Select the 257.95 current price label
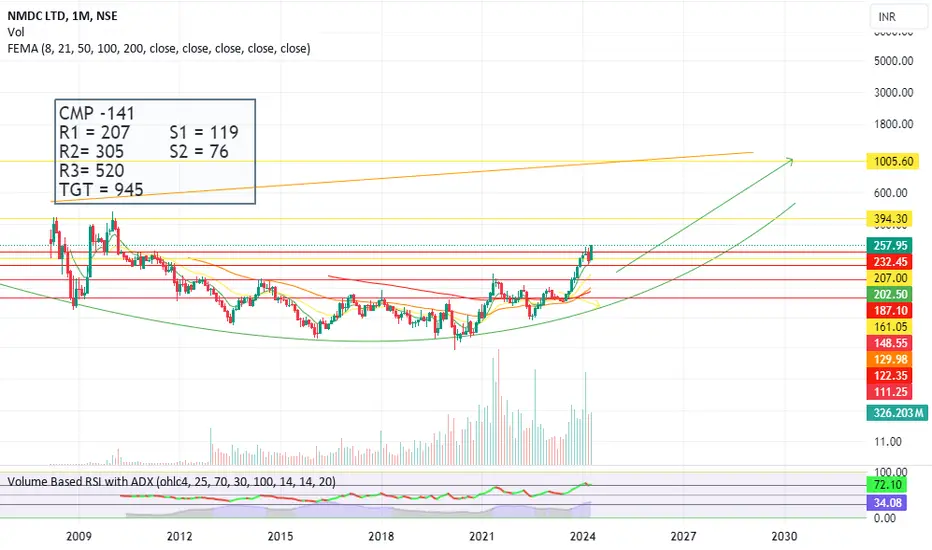932x550 pixels. click(x=889, y=245)
